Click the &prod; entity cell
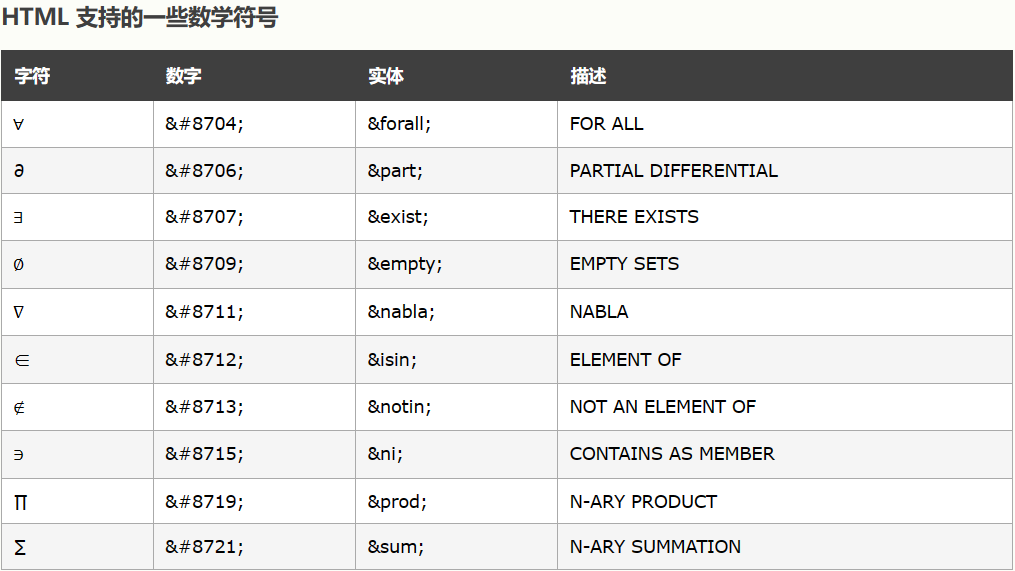Image resolution: width=1015 pixels, height=571 pixels. click(397, 502)
